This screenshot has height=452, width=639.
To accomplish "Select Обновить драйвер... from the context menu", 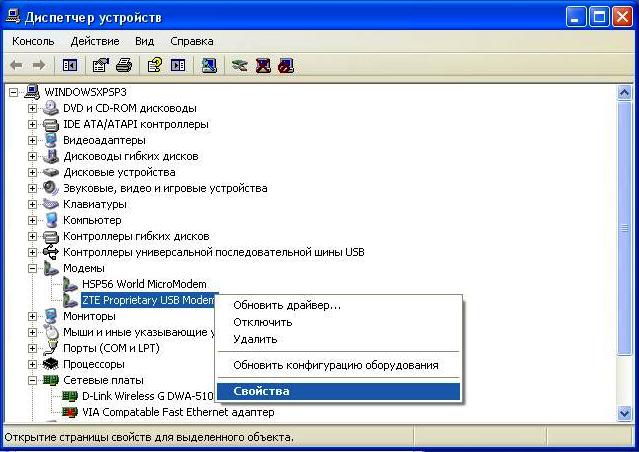I will coord(286,305).
